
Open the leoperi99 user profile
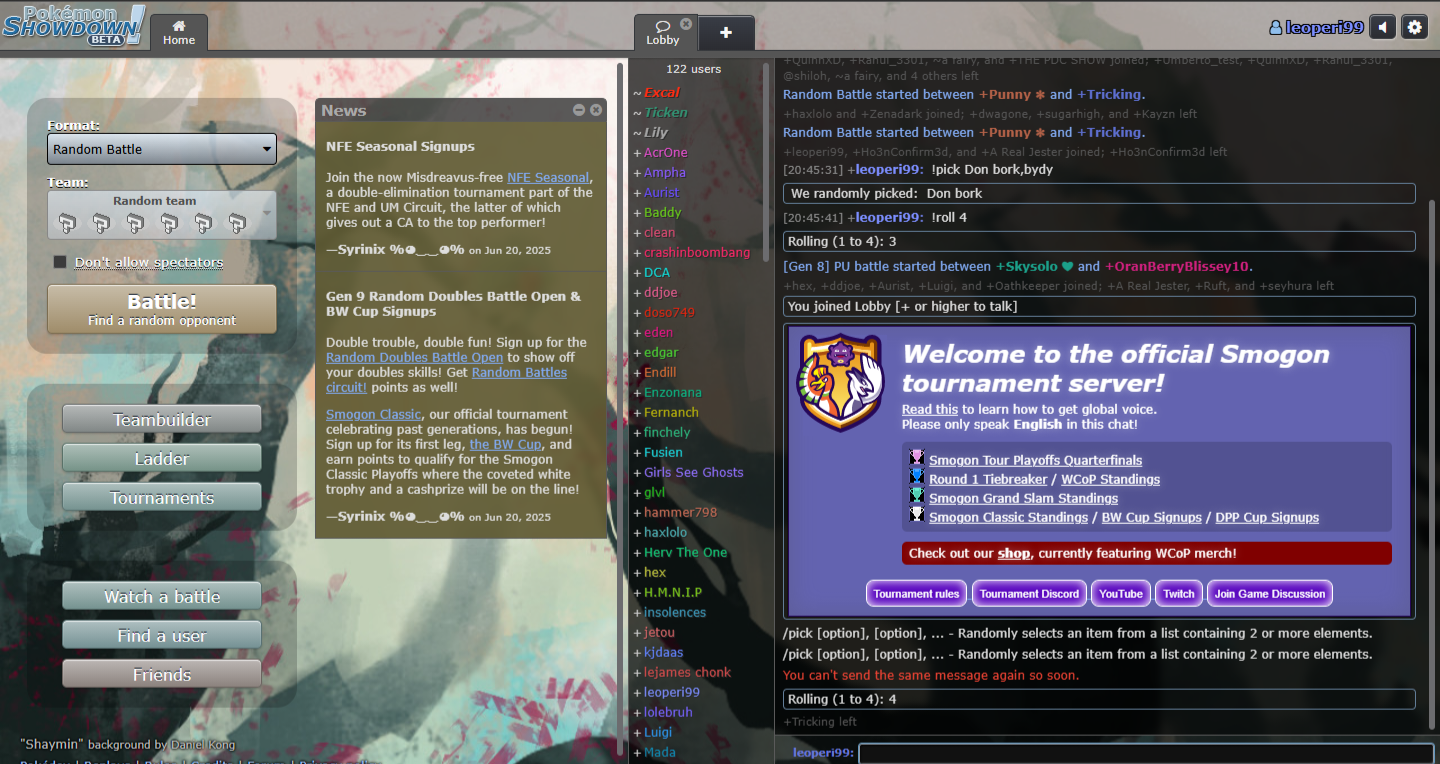pyautogui.click(x=1316, y=27)
